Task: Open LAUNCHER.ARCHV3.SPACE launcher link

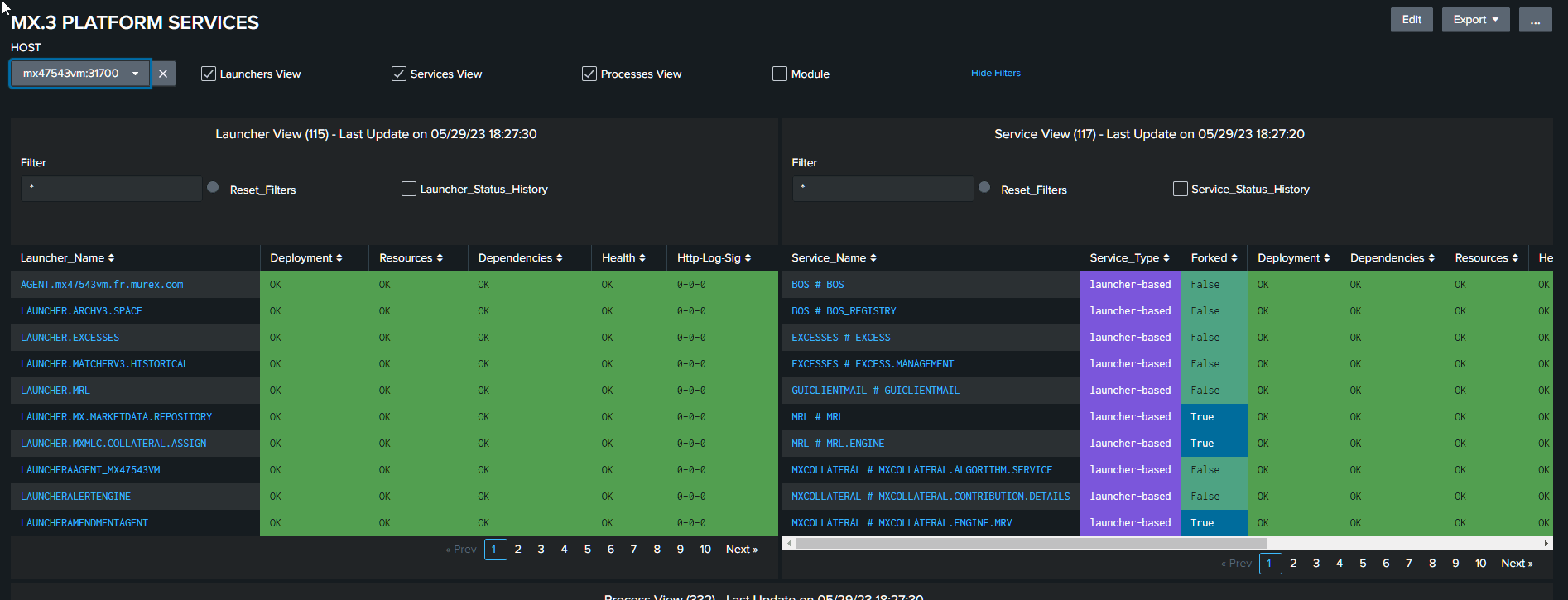Action: [x=81, y=310]
